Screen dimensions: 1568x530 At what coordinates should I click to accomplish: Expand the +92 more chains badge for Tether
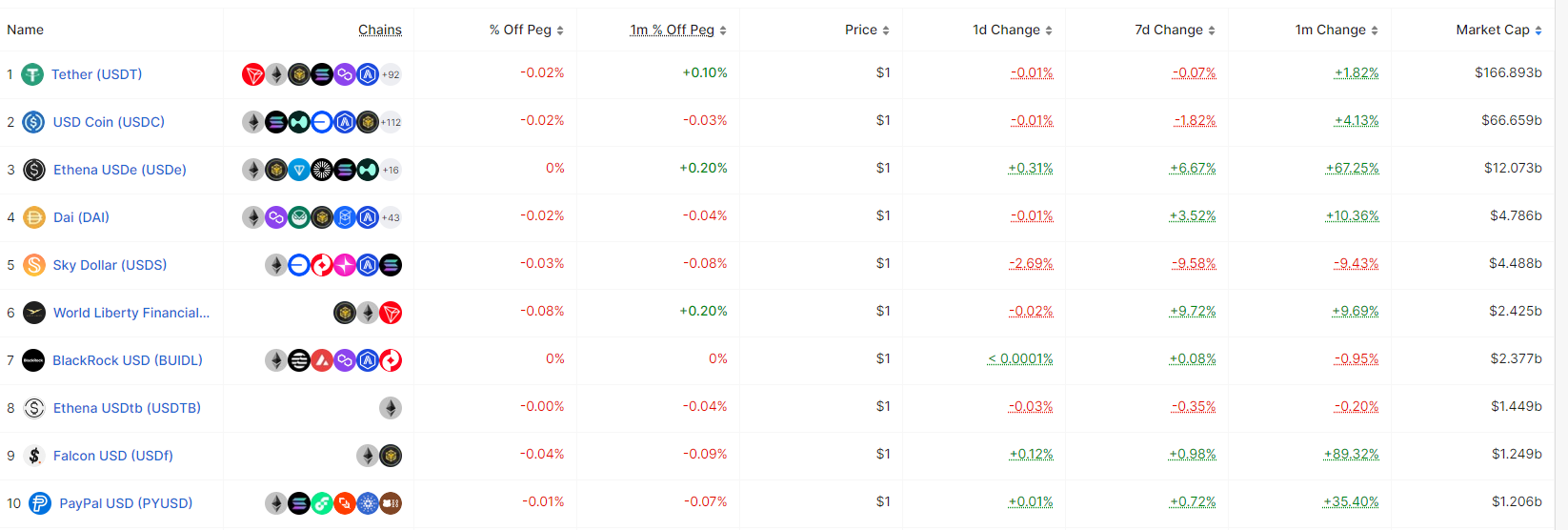[391, 74]
